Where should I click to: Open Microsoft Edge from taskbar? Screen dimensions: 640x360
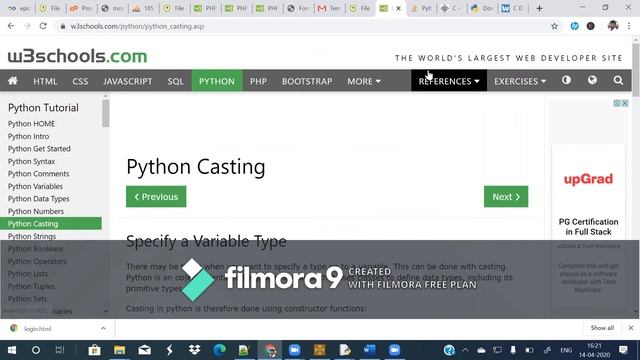(x=219, y=350)
